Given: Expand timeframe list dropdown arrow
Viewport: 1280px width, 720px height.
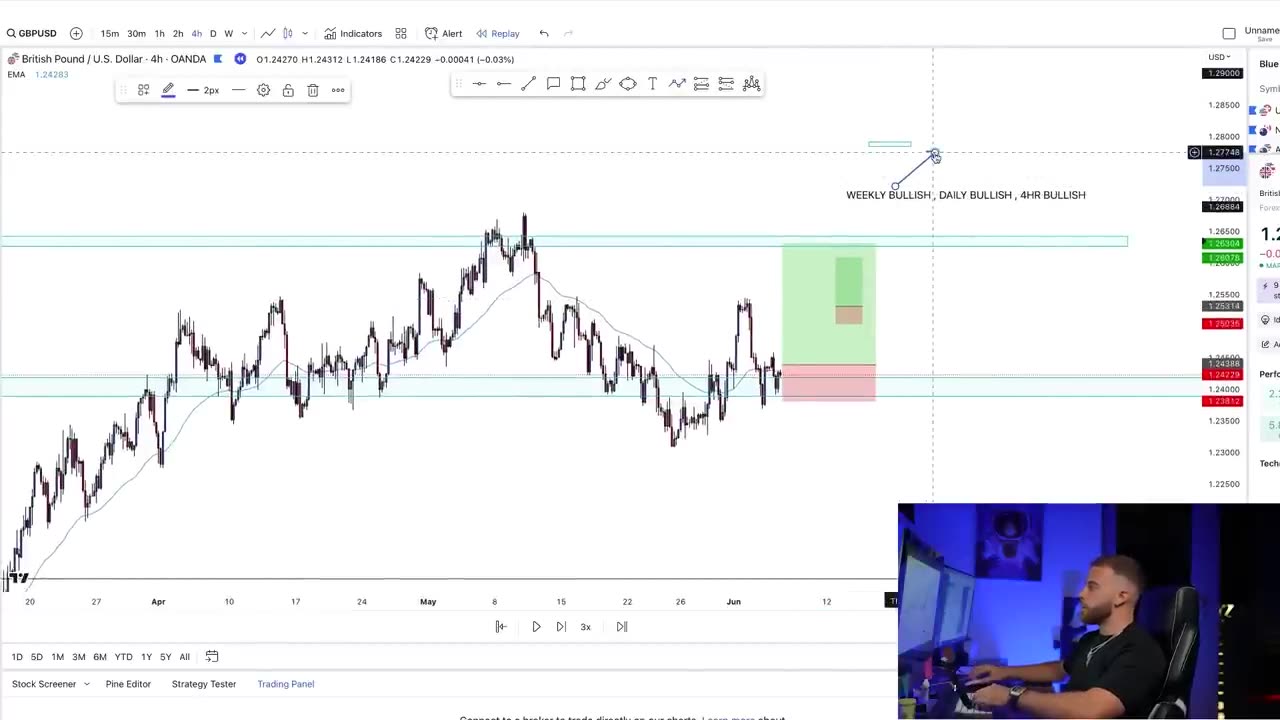Looking at the screenshot, I should (244, 33).
